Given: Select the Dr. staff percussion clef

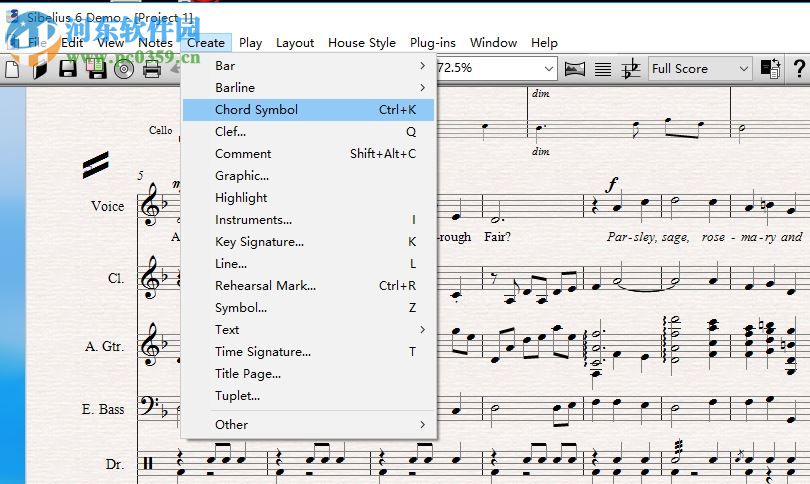Looking at the screenshot, I should coord(148,463).
